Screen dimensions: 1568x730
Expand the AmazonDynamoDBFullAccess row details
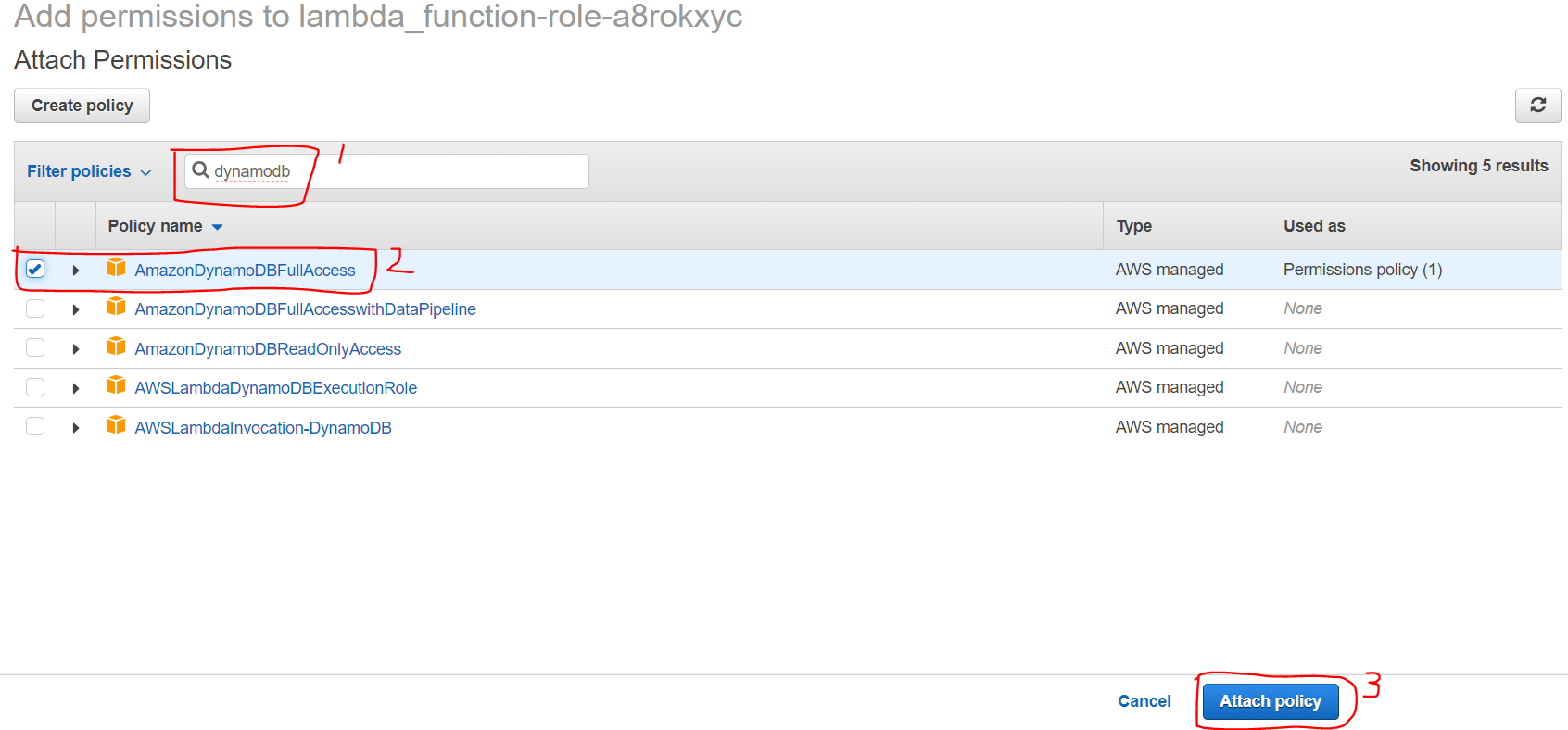point(76,271)
